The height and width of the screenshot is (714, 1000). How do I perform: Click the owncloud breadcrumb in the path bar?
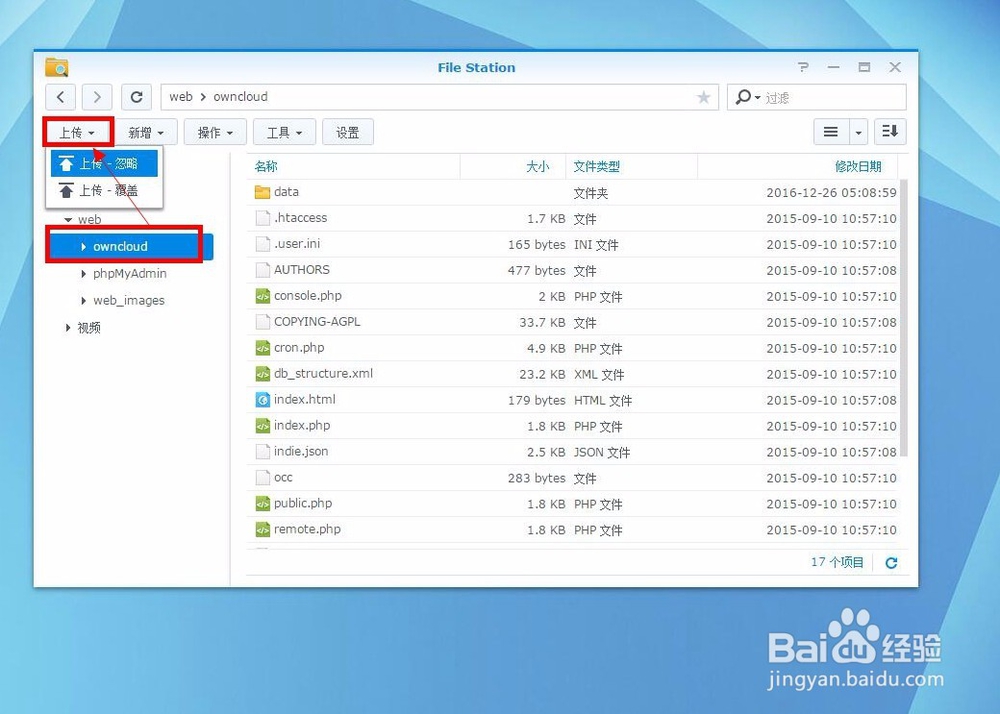(240, 97)
